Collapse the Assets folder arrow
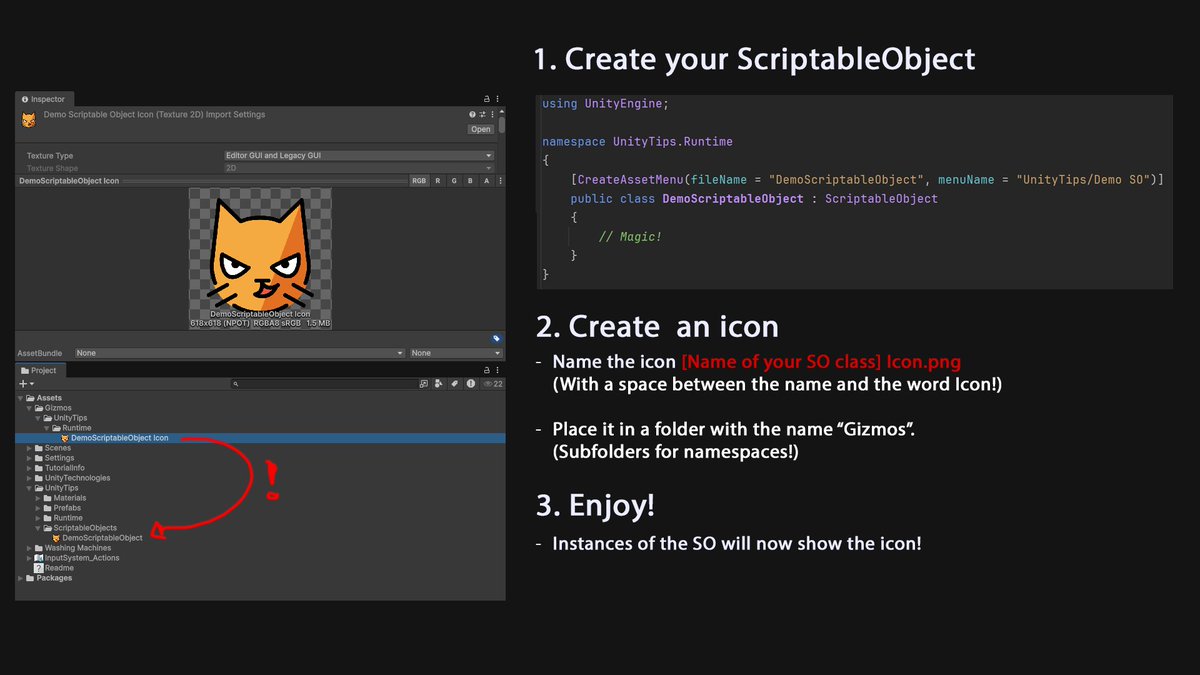Screen dimensions: 1200x675 click(21, 398)
